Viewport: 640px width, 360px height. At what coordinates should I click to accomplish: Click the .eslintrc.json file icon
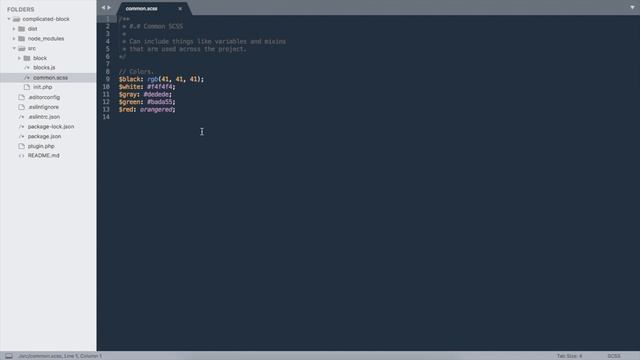(22, 117)
